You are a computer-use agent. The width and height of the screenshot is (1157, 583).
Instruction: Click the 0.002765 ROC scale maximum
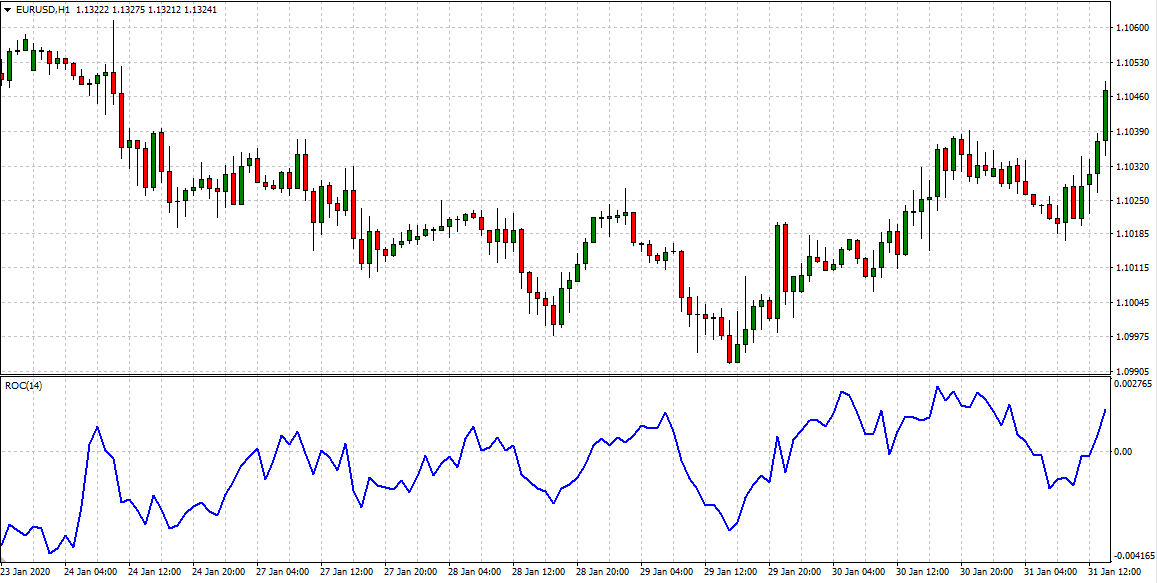pos(1134,384)
